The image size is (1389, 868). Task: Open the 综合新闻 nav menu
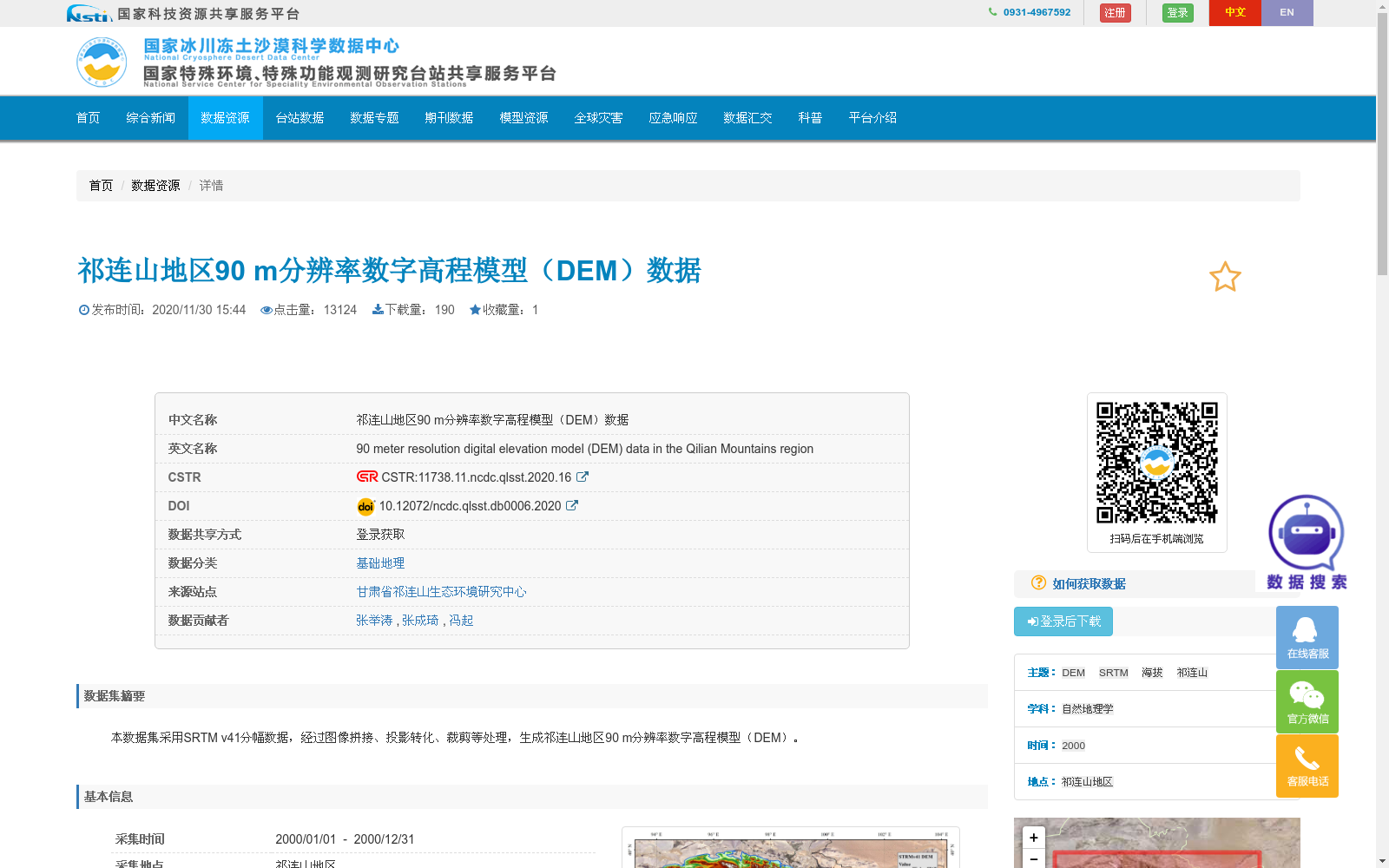click(x=150, y=118)
